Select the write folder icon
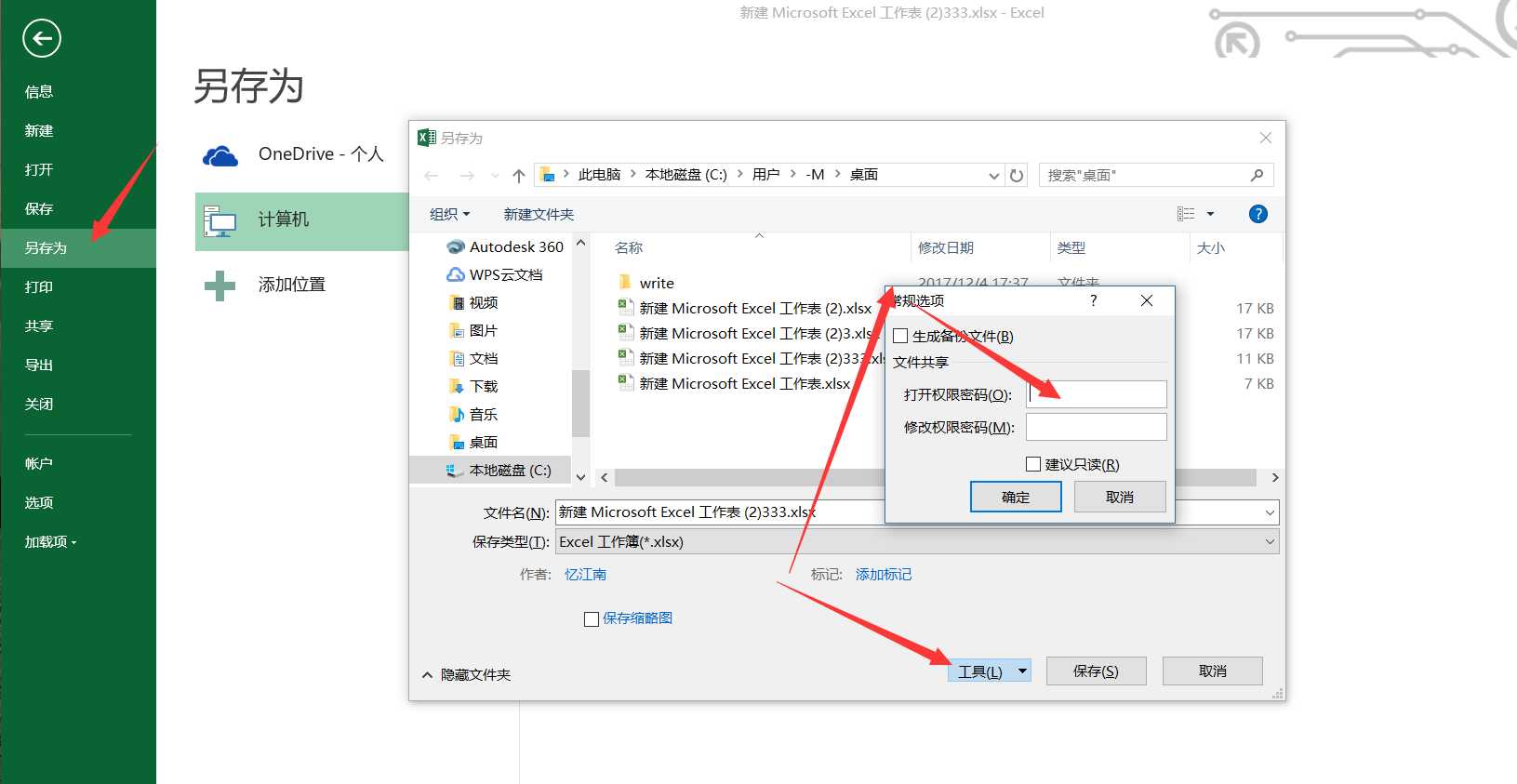Viewport: 1517px width, 784px height. (625, 282)
